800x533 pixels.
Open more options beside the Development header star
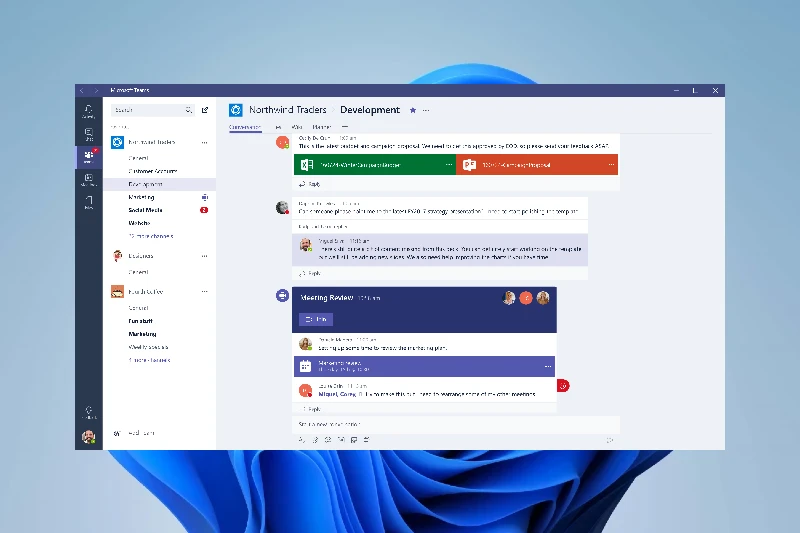pyautogui.click(x=426, y=110)
